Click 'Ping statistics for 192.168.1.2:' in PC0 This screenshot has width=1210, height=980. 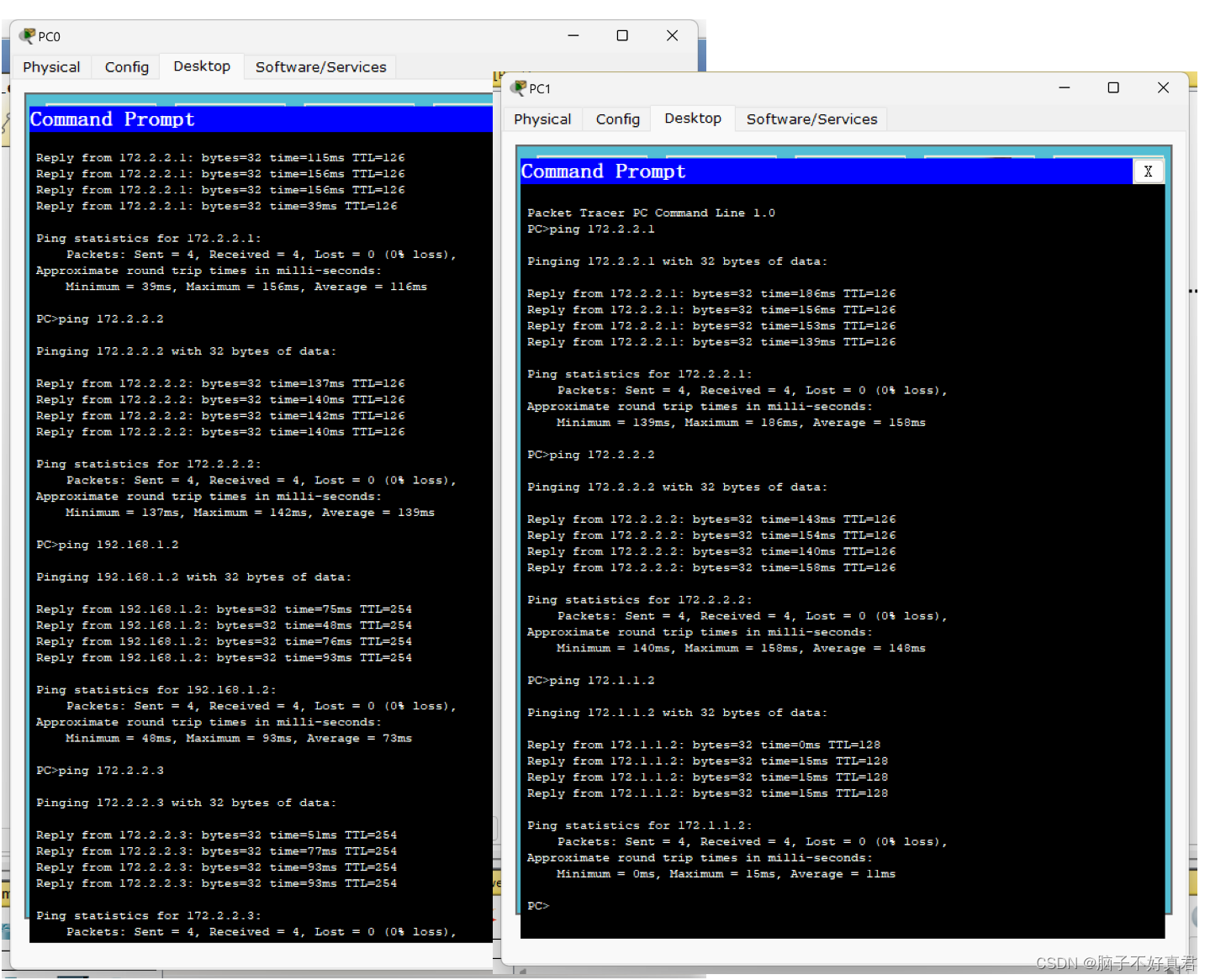[156, 690]
